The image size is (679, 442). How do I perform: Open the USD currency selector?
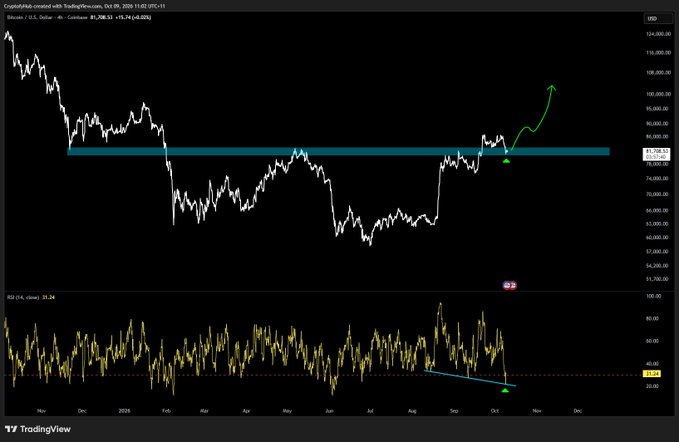(658, 19)
